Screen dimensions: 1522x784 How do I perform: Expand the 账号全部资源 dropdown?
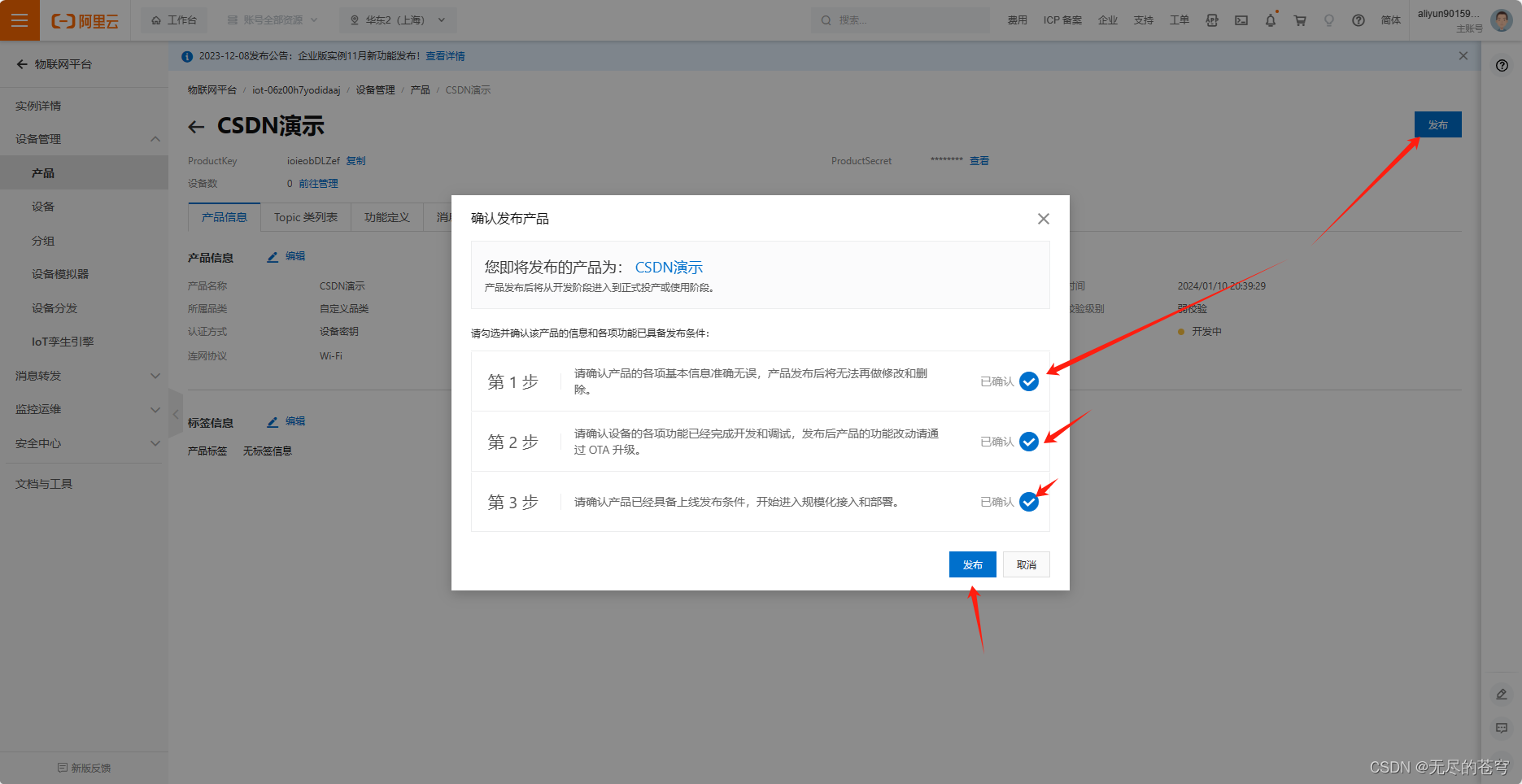[273, 20]
